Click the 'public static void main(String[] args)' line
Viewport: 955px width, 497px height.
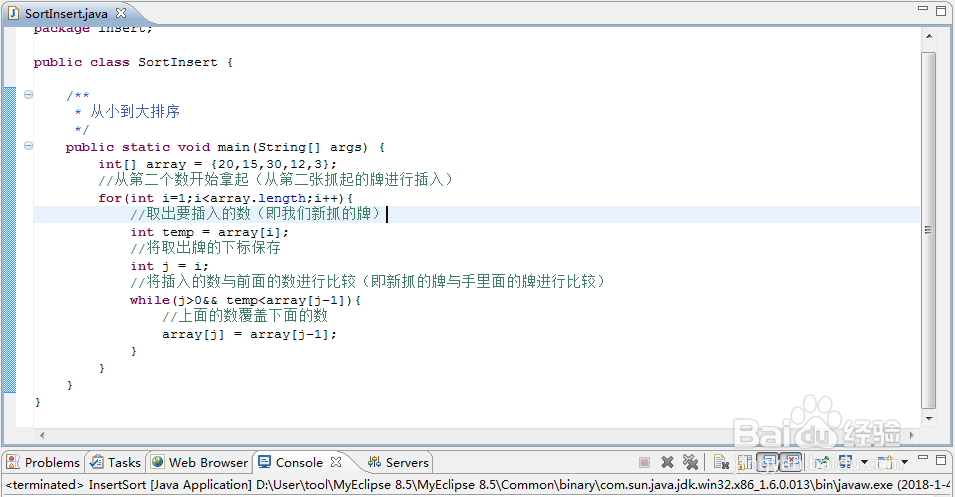point(225,147)
